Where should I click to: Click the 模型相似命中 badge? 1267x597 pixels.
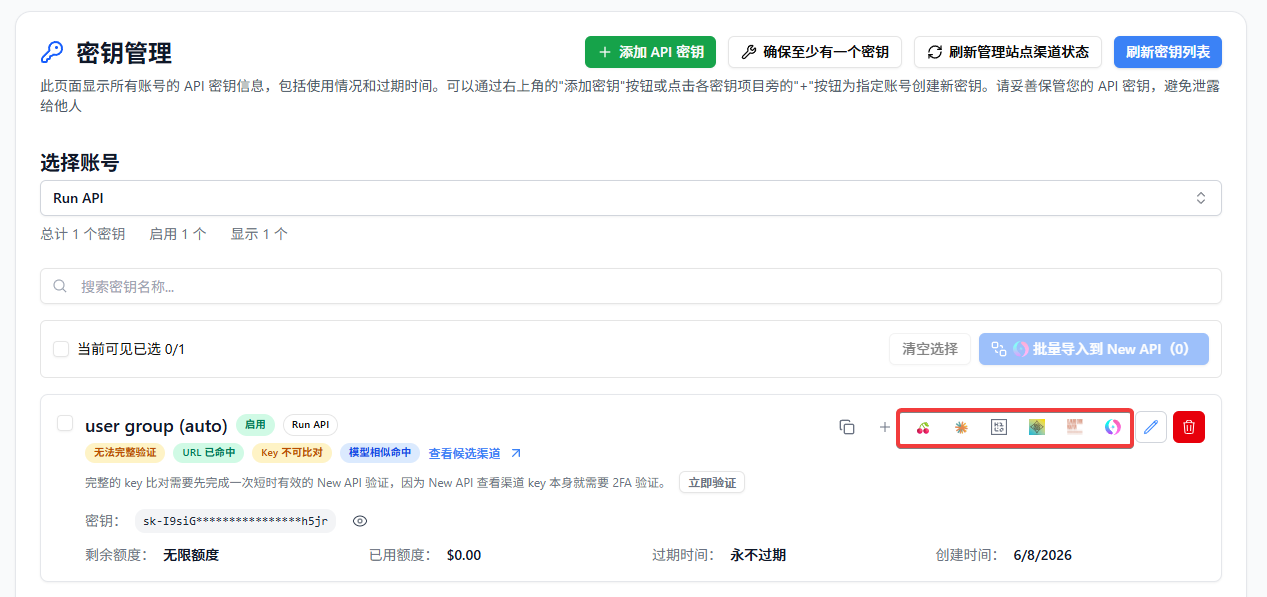pyautogui.click(x=380, y=453)
